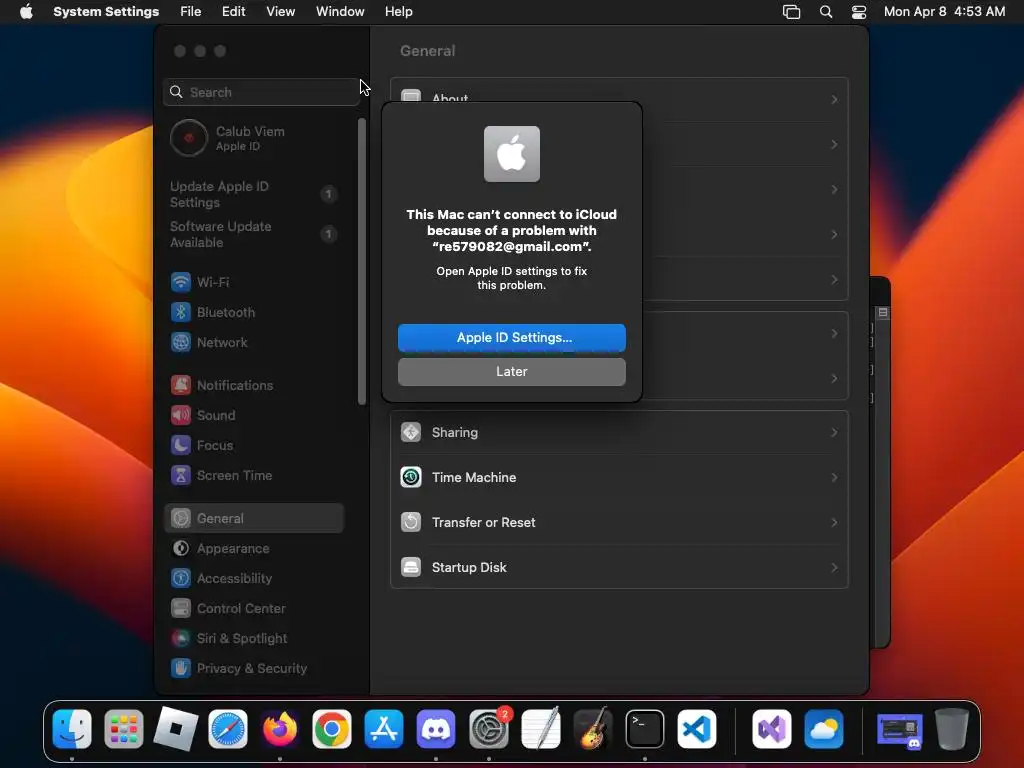The image size is (1024, 768).
Task: Open the View menu
Action: [x=280, y=11]
